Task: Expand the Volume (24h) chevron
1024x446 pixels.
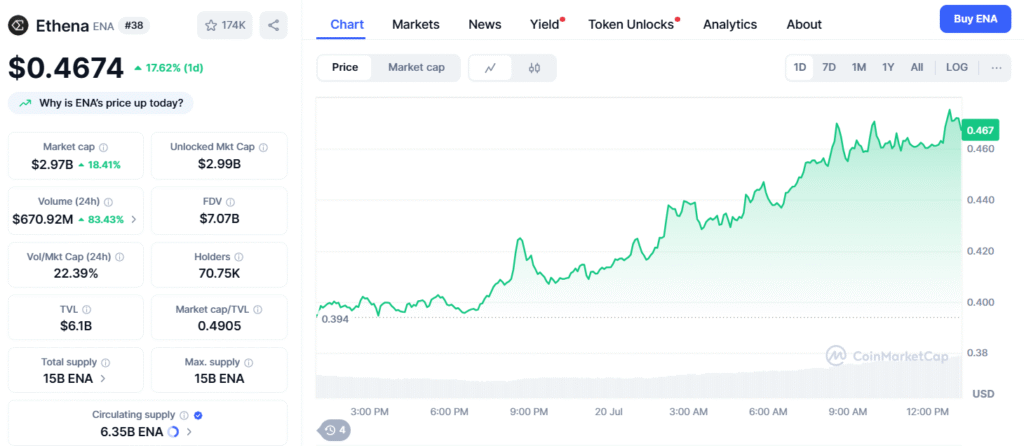Action: pos(134,220)
